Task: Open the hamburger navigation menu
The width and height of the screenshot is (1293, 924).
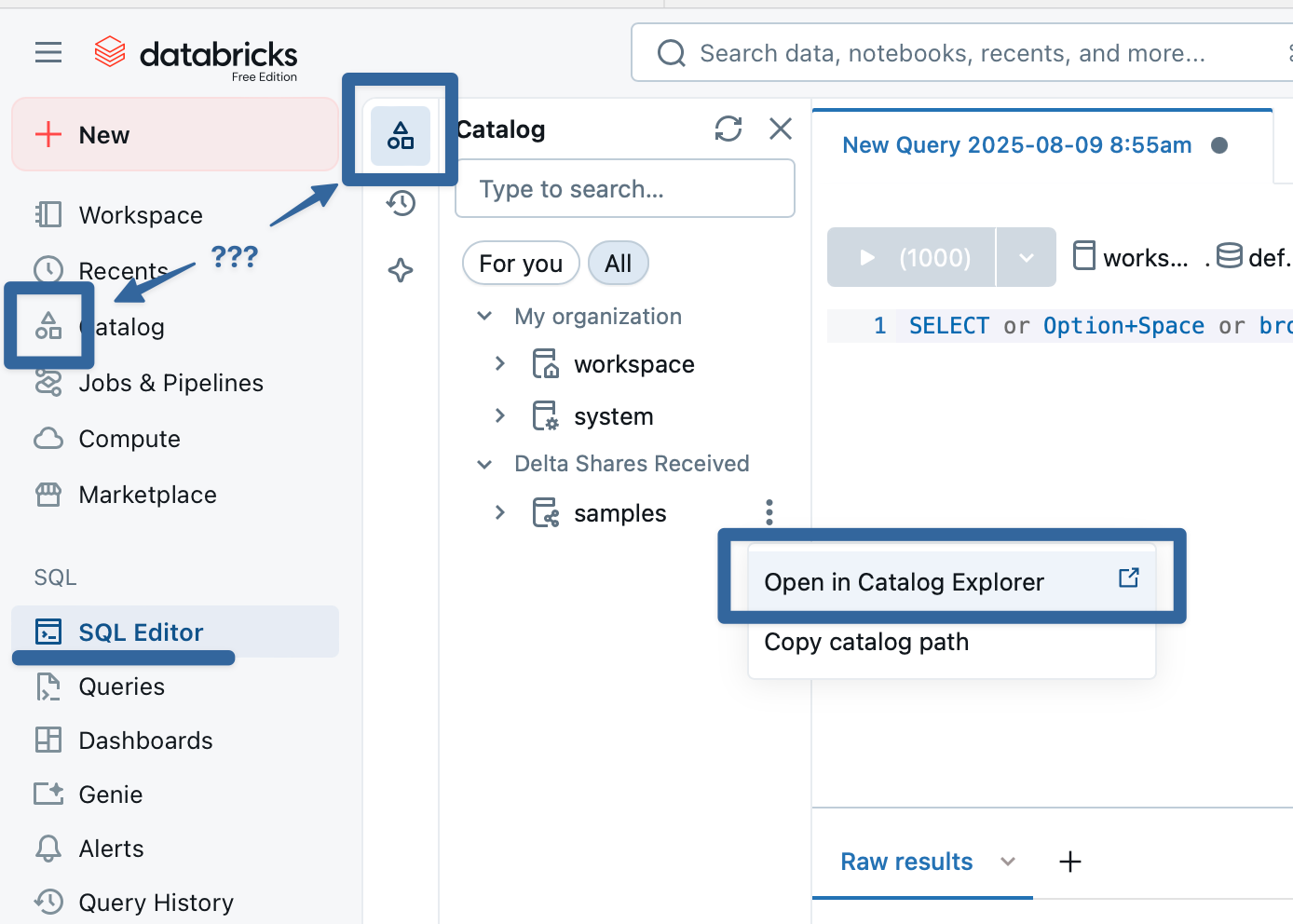Action: (x=48, y=53)
